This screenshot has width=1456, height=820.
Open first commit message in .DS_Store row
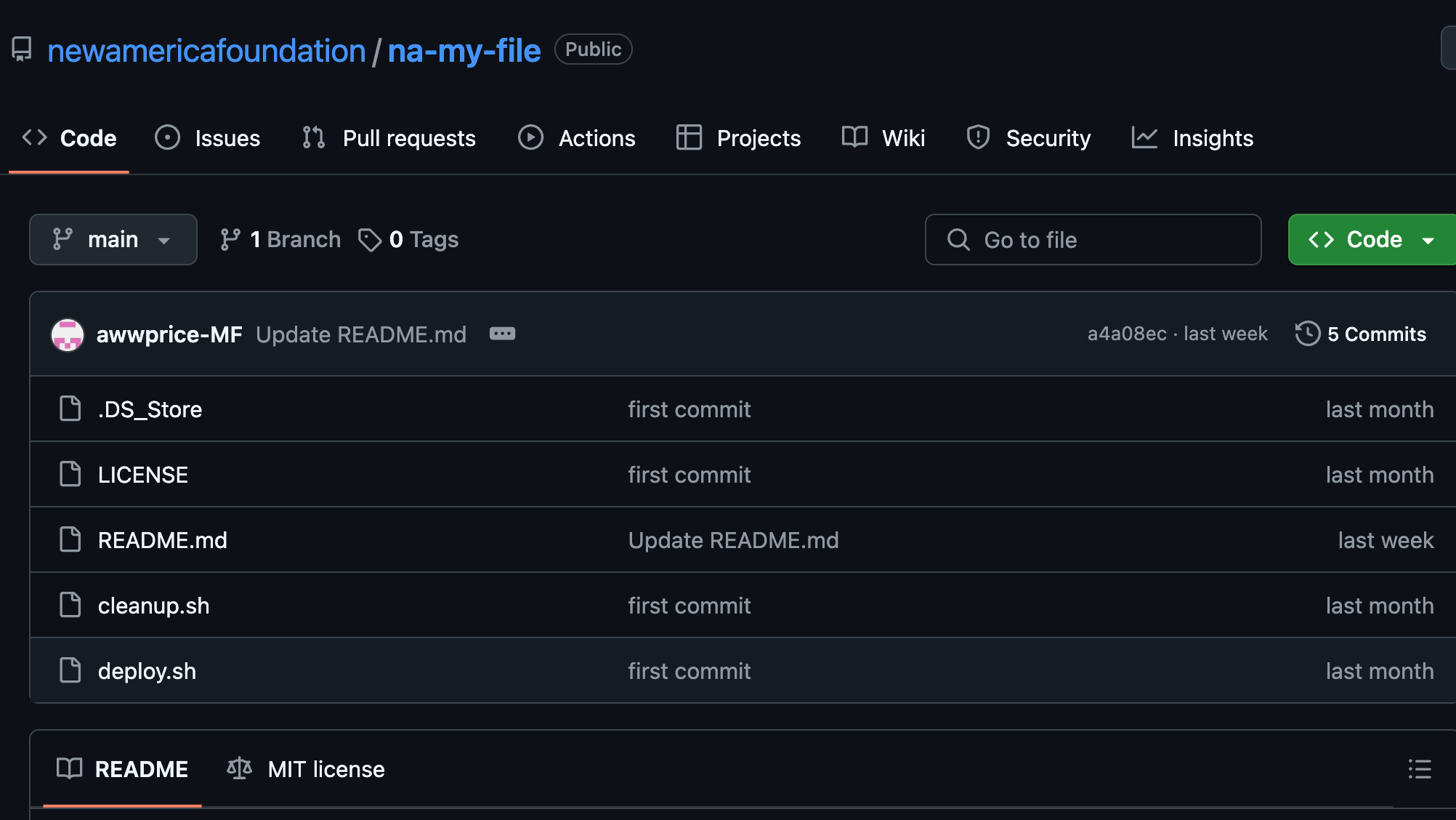click(x=689, y=409)
